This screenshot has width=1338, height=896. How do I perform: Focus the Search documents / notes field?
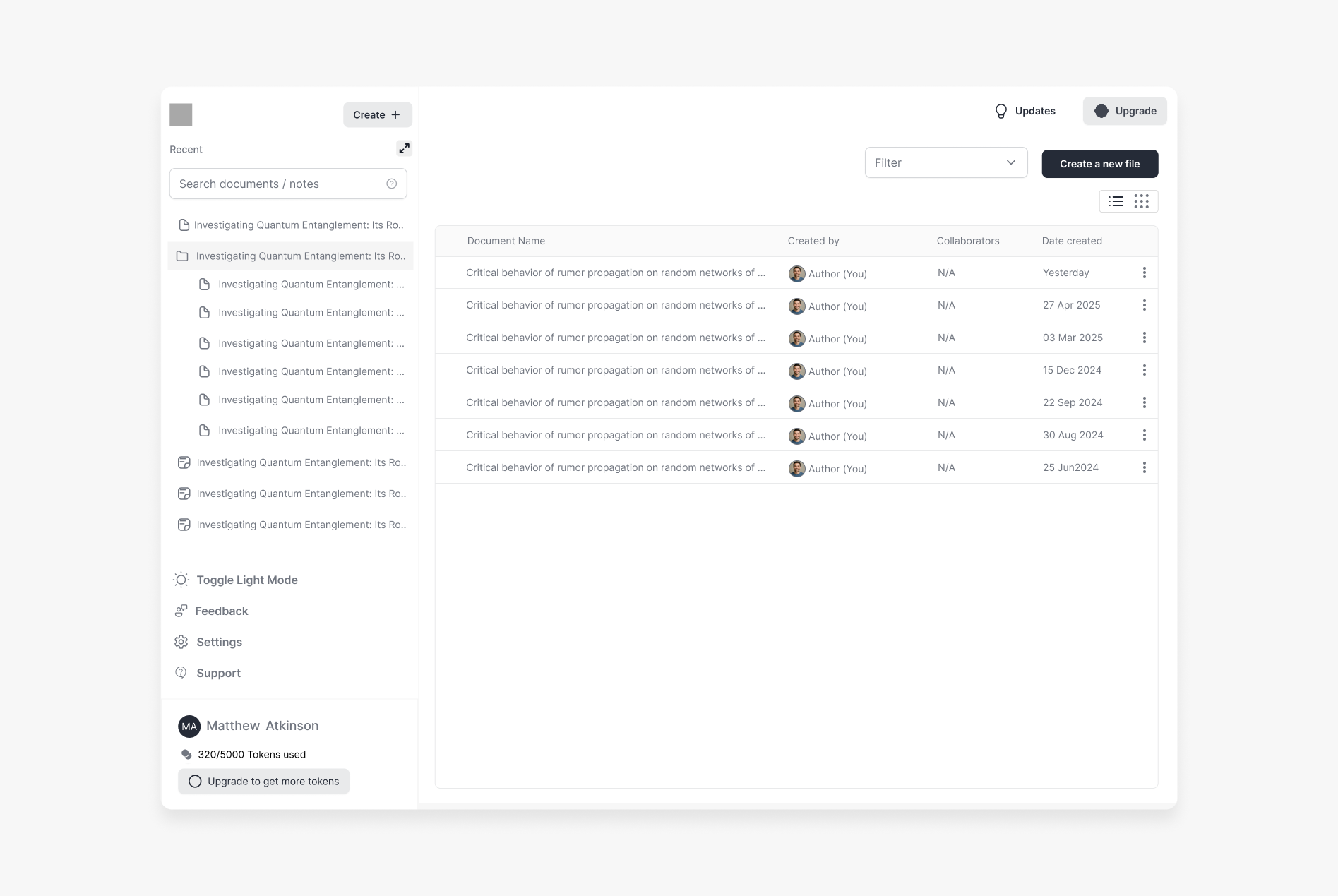point(288,184)
